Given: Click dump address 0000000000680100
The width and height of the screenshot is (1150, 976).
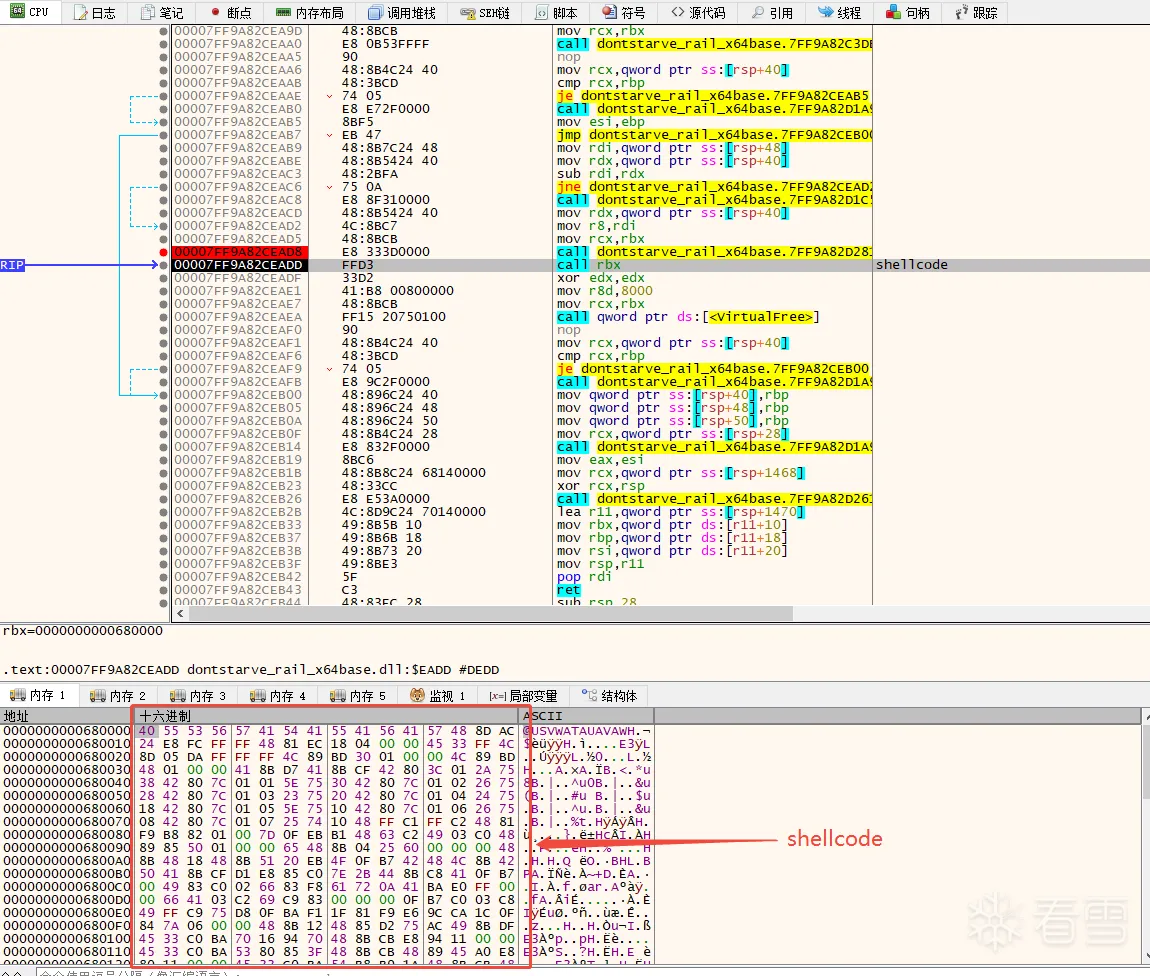Looking at the screenshot, I should pyautogui.click(x=66, y=939).
